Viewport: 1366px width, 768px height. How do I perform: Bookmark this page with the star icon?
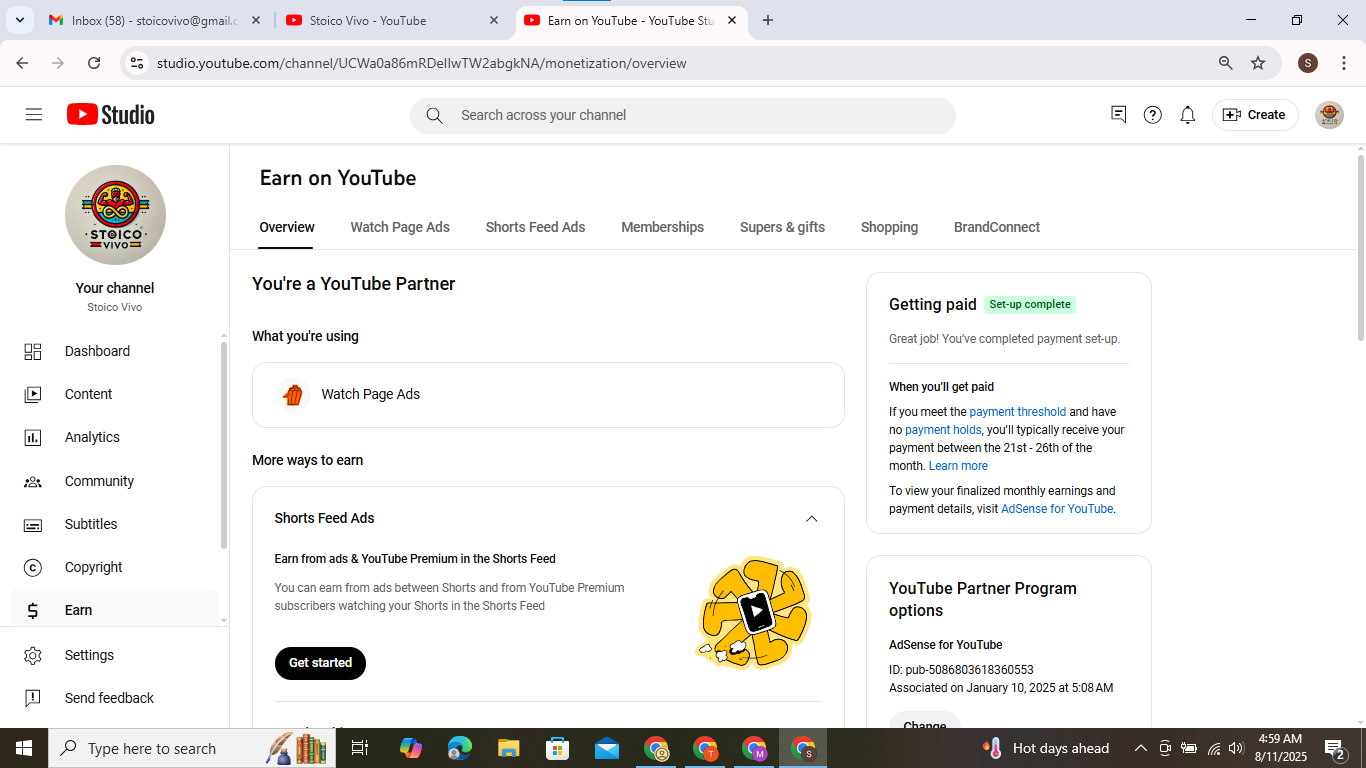[1258, 63]
